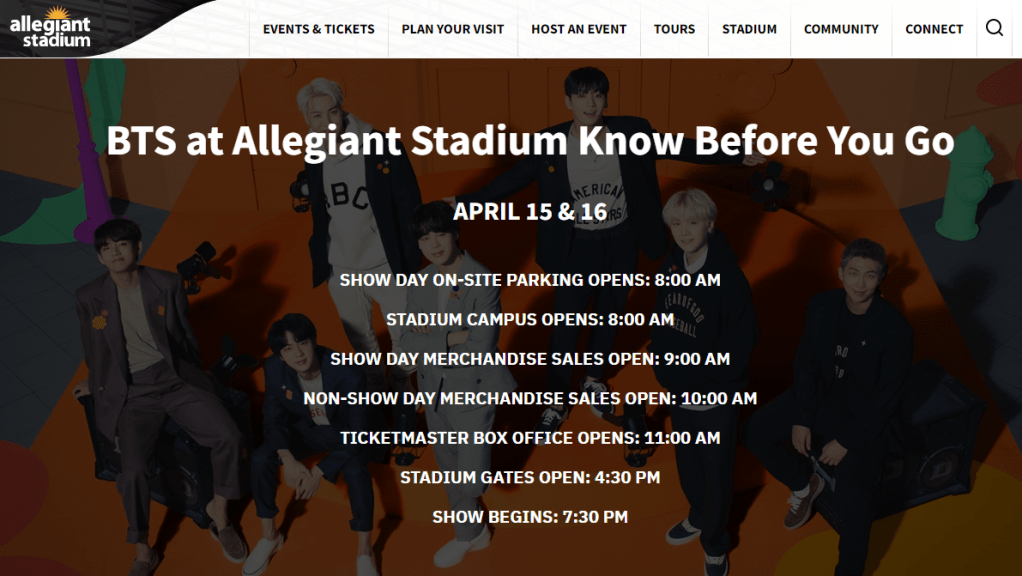This screenshot has width=1022, height=576.
Task: Open the search magnifier icon
Action: [x=994, y=28]
